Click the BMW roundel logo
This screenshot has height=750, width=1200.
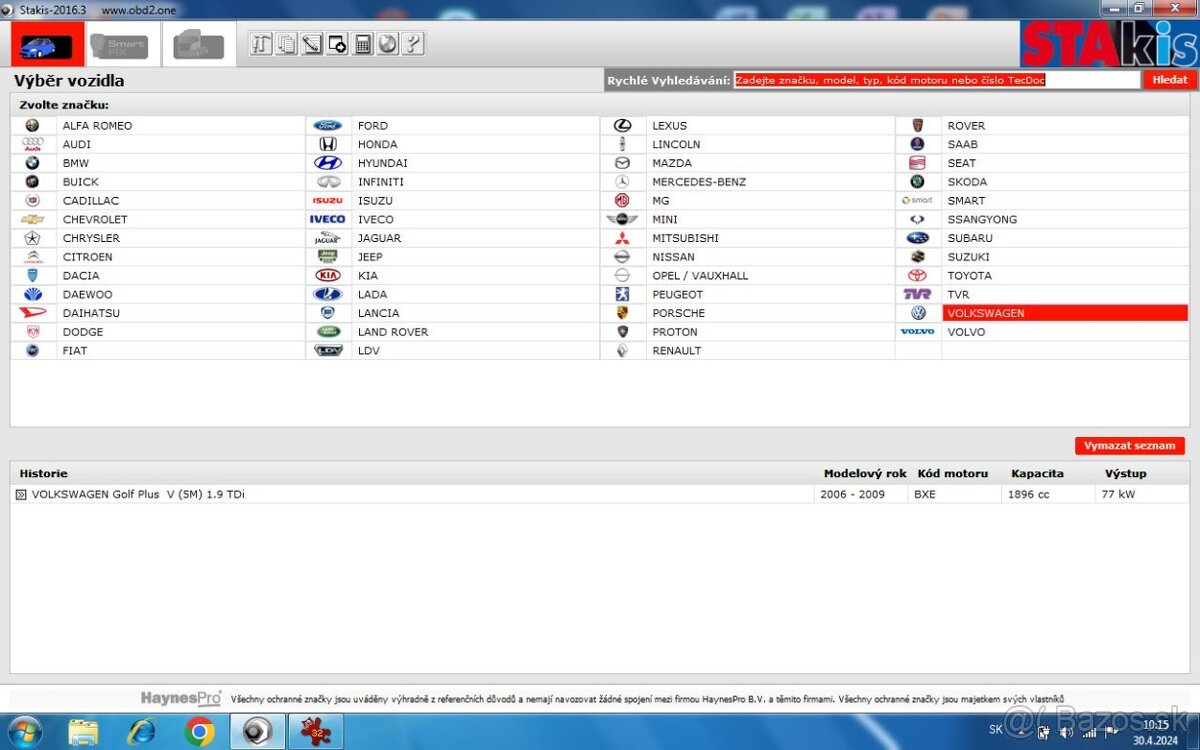pyautogui.click(x=32, y=163)
